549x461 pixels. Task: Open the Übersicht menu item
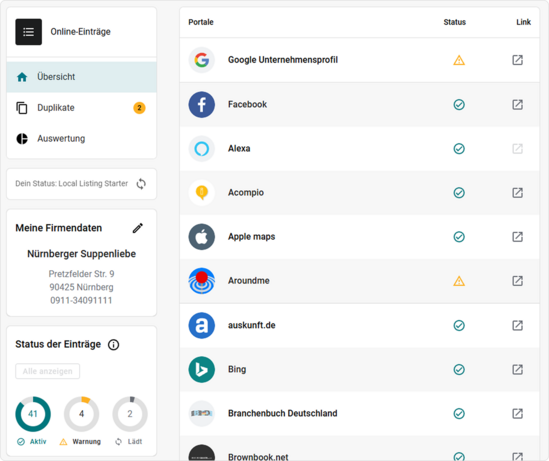(x=81, y=77)
